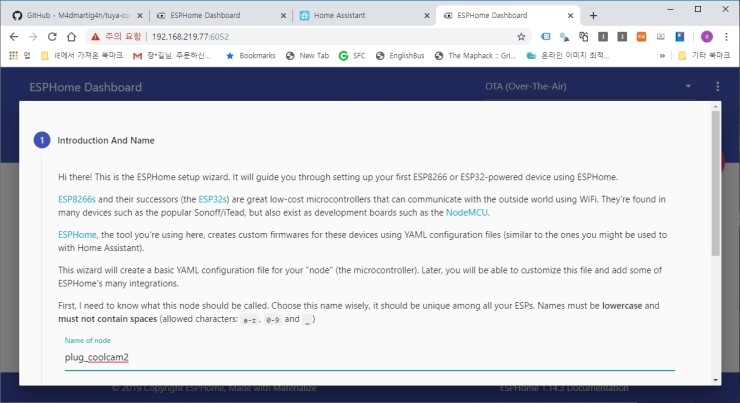Open the 온라인 이미지 최적 bookmark
The height and width of the screenshot is (403, 740).
click(568, 56)
